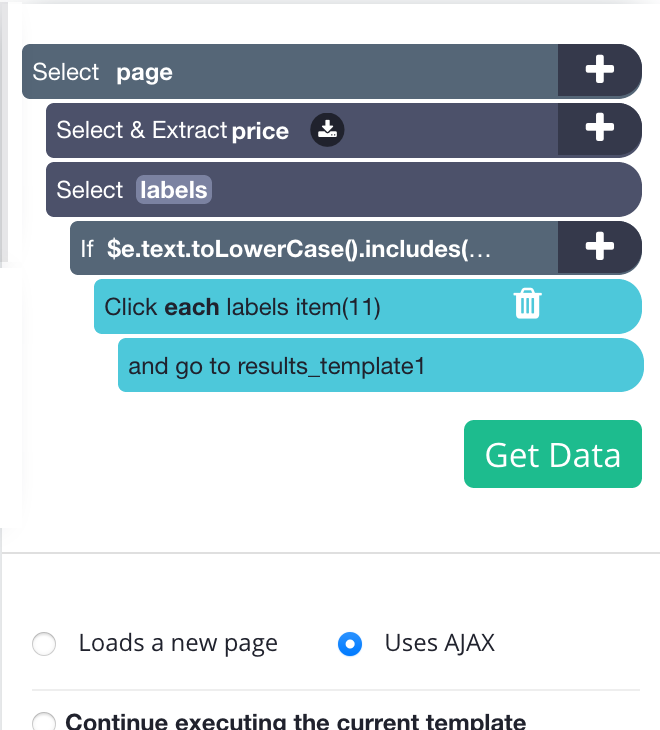660x730 pixels.
Task: Click the plus icon on the If condition
Action: 599,246
